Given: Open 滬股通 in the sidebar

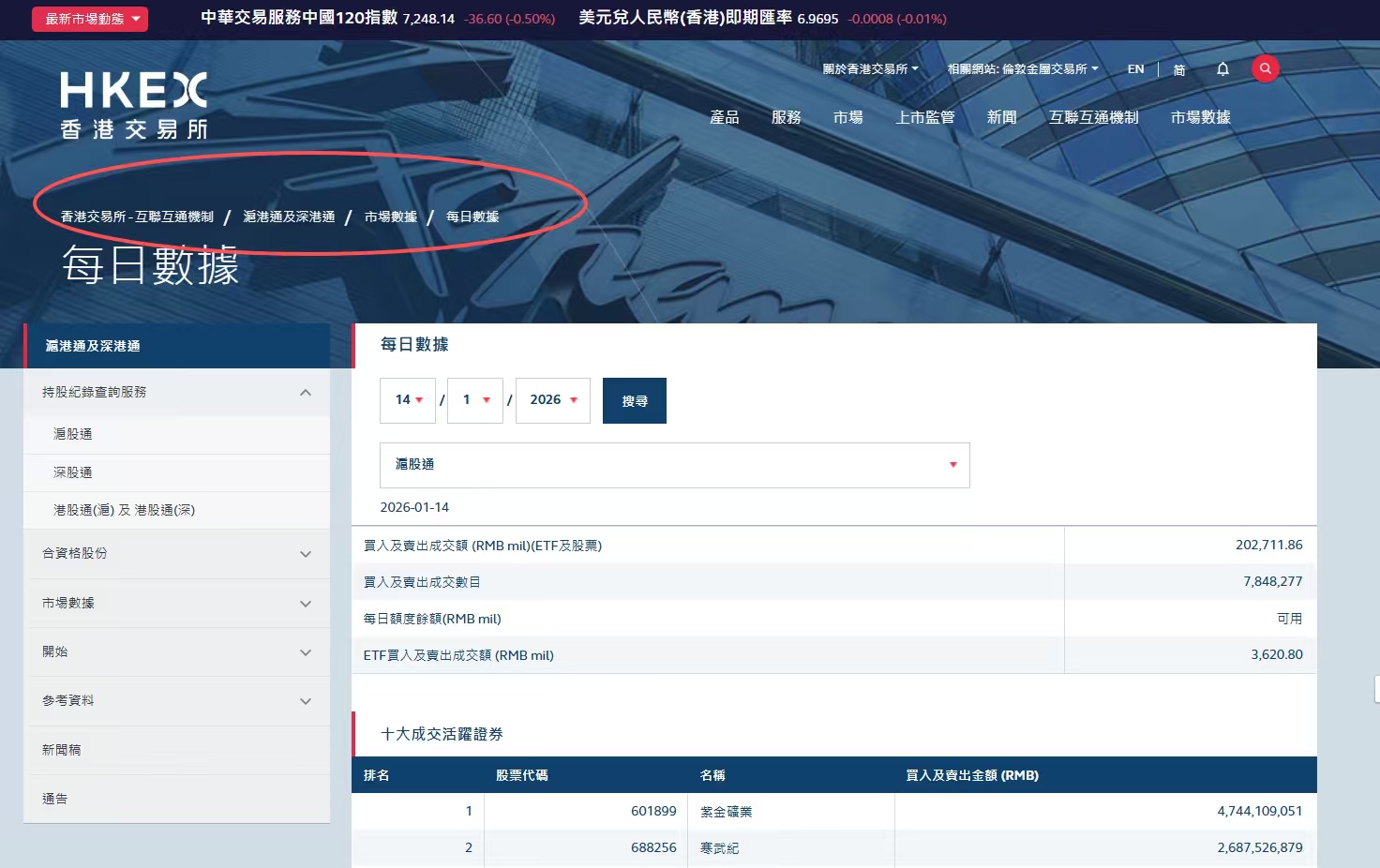Looking at the screenshot, I should coord(73,434).
